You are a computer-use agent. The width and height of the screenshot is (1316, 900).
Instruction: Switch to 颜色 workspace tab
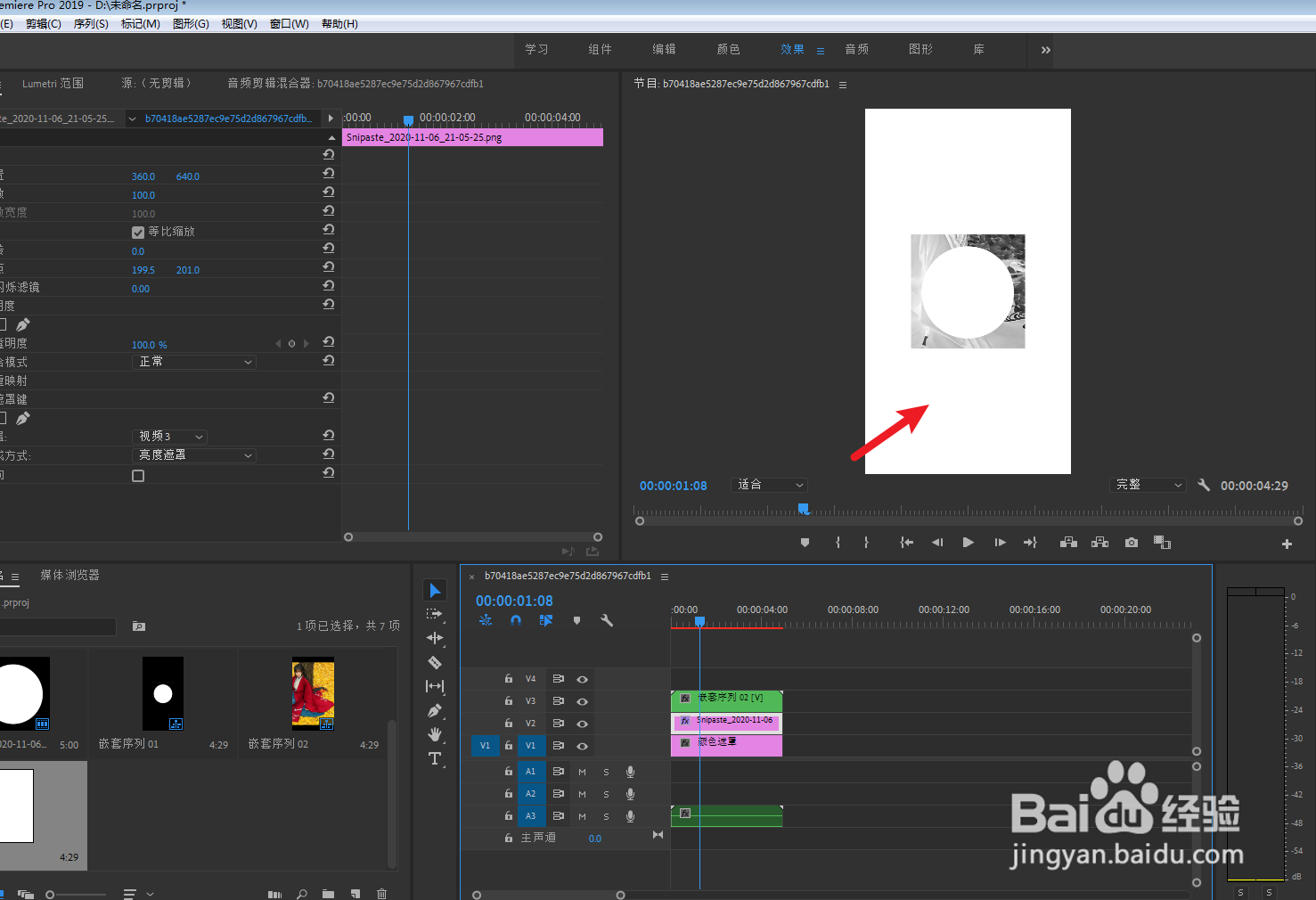pos(728,50)
